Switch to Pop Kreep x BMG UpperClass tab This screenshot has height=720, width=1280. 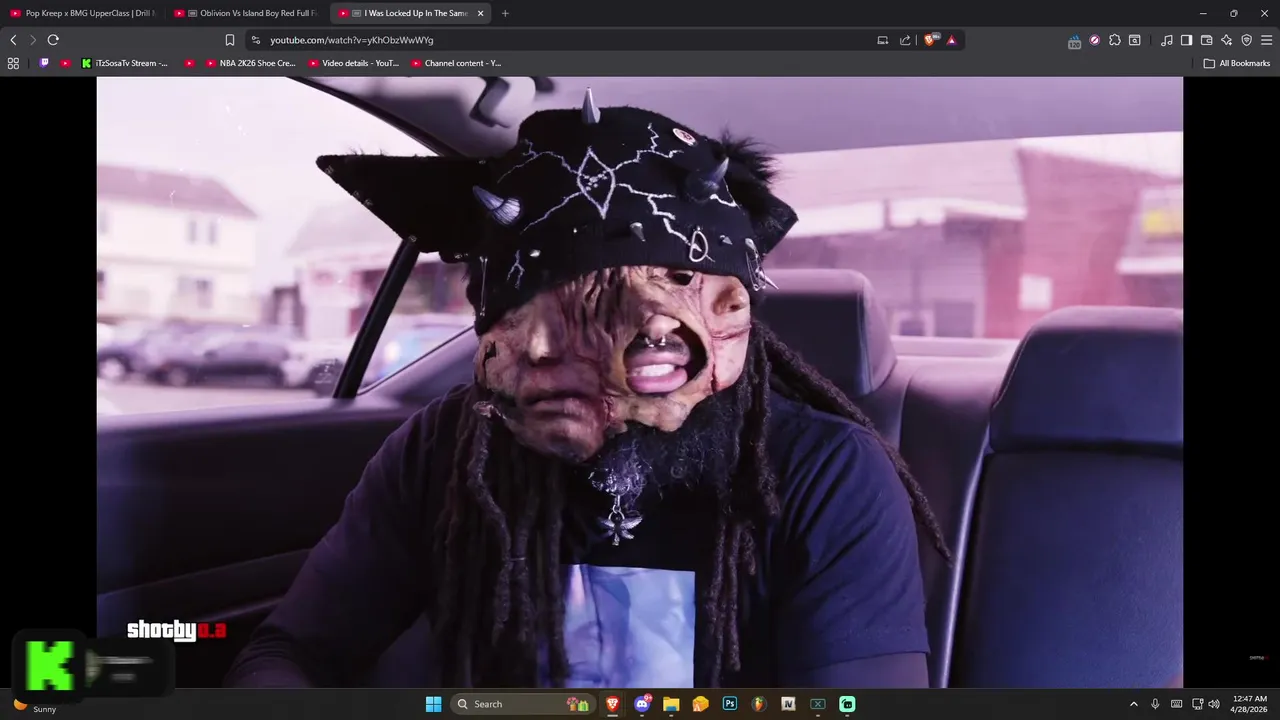[82, 13]
